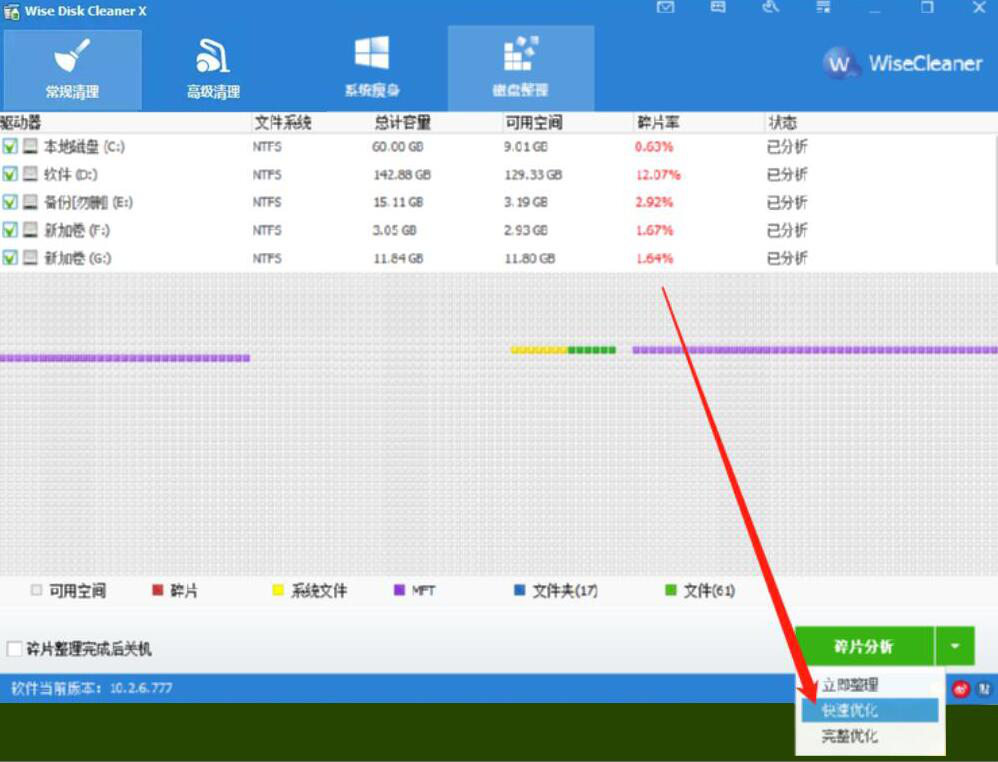The height and width of the screenshot is (762, 998).
Task: Click the red Weibo icon in status bar
Action: [961, 689]
